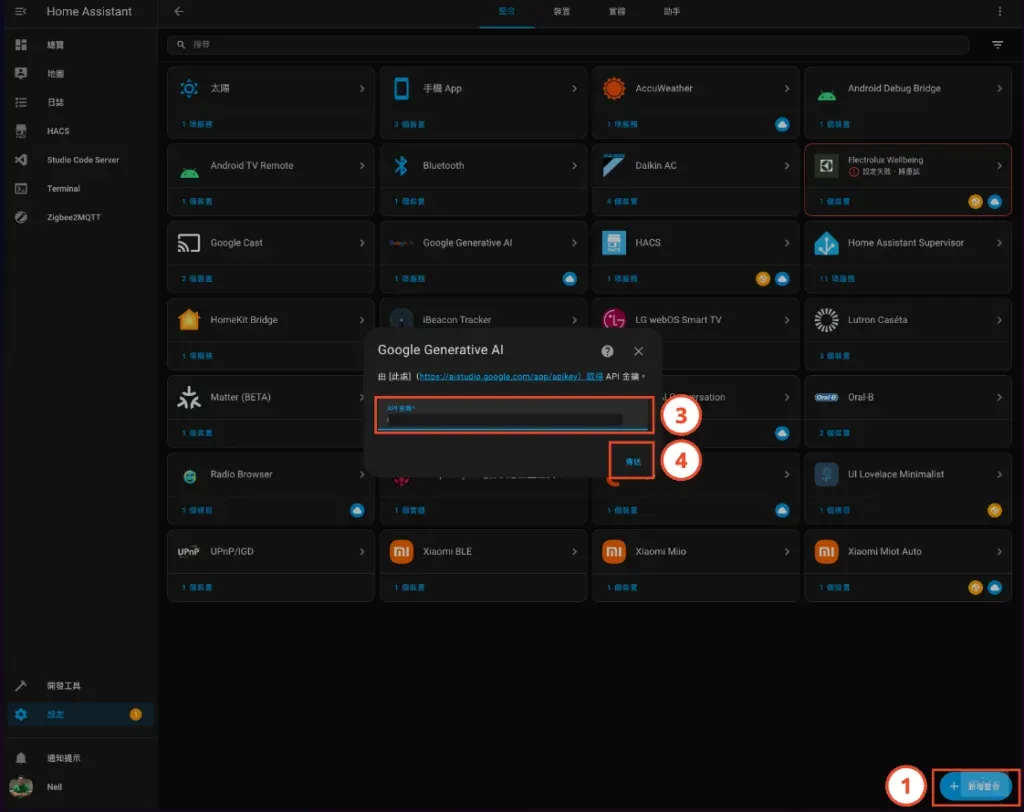Click the back arrow in the top header
The image size is (1024, 812).
point(179,11)
